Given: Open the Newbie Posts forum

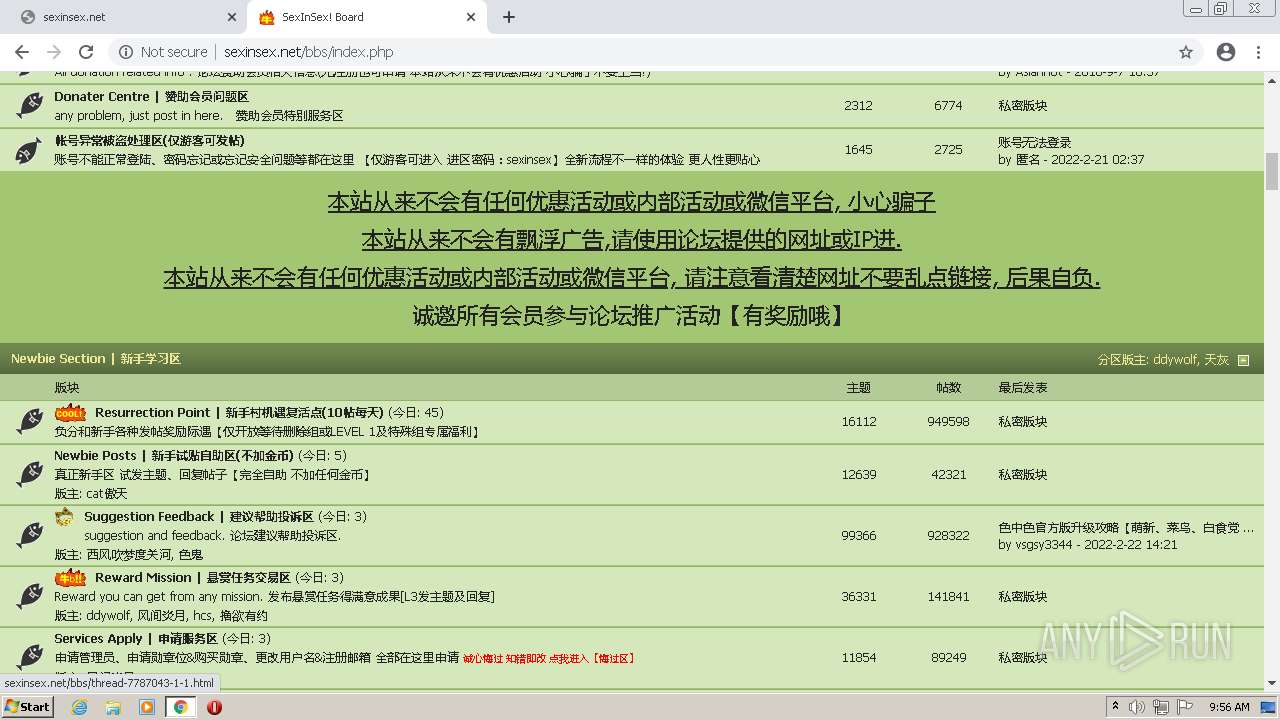Looking at the screenshot, I should tap(174, 455).
